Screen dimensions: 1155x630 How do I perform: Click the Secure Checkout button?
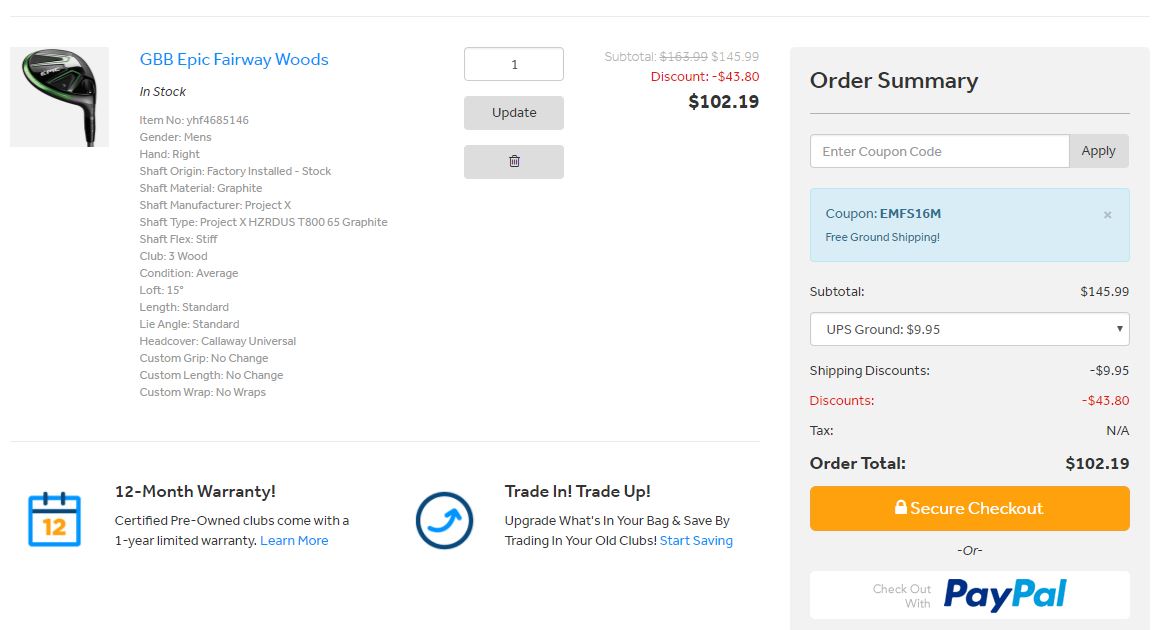pos(969,508)
